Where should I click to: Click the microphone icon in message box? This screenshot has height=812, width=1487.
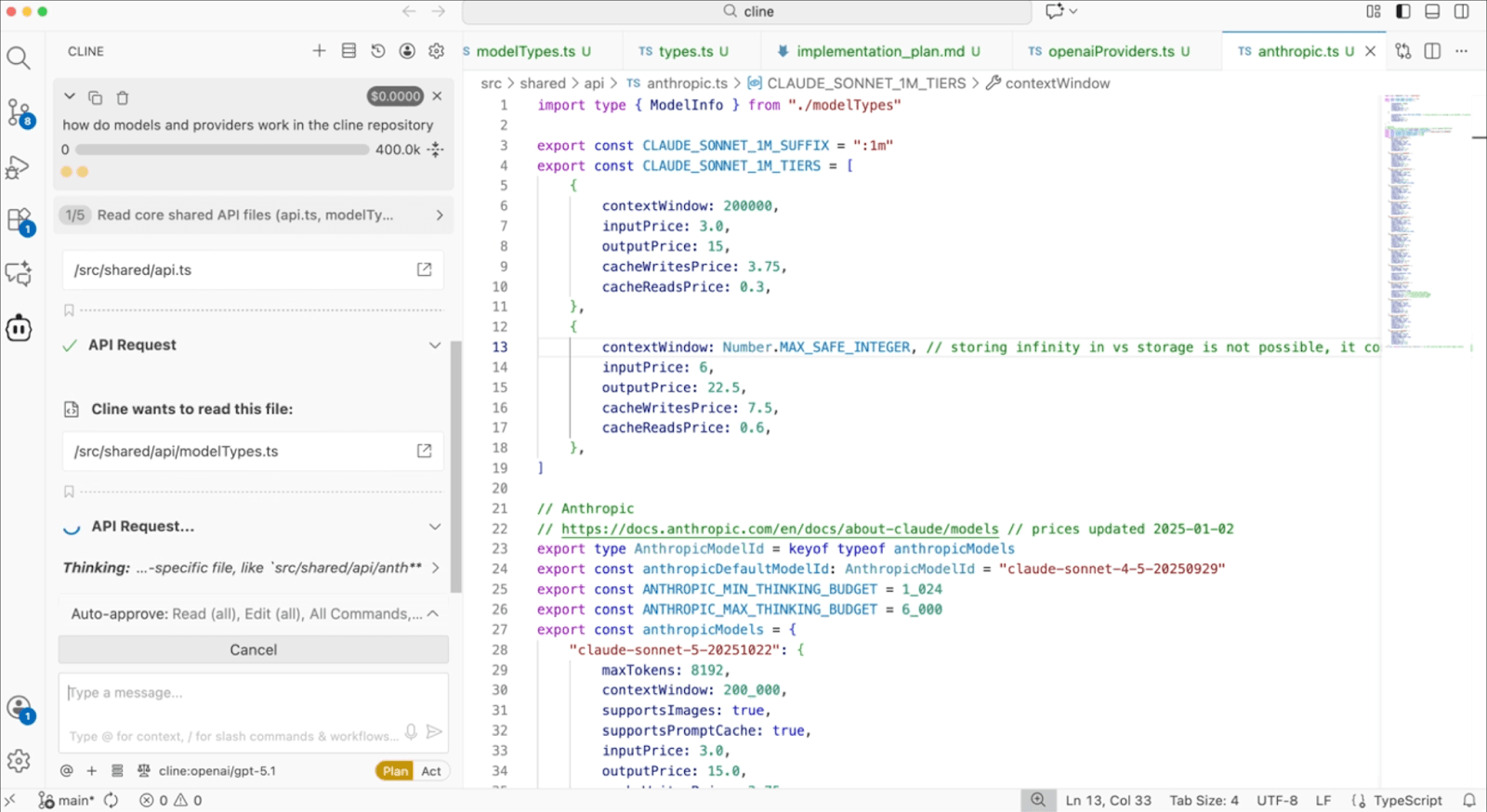[x=411, y=732]
